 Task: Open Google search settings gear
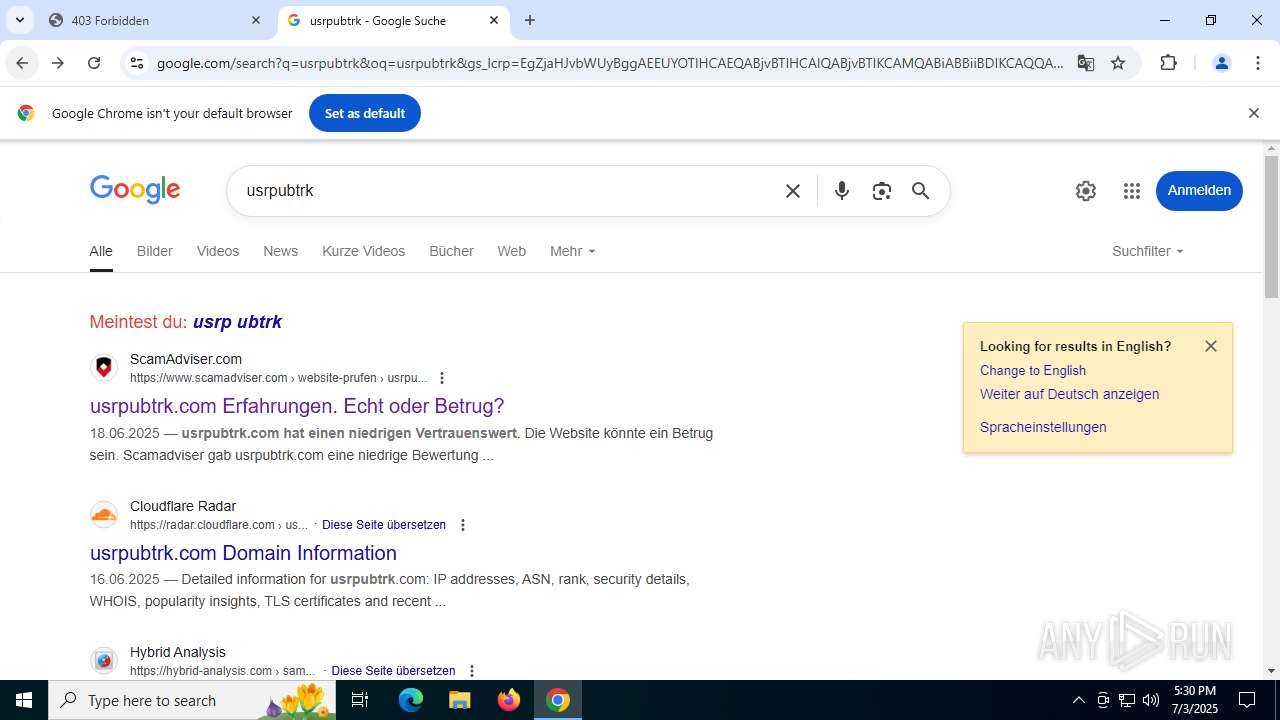[1086, 190]
